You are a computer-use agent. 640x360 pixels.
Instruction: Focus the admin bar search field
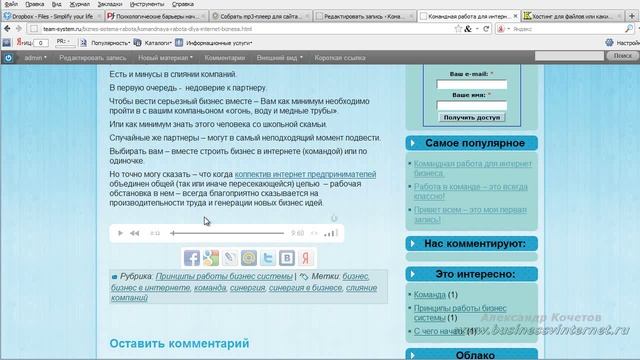click(569, 56)
